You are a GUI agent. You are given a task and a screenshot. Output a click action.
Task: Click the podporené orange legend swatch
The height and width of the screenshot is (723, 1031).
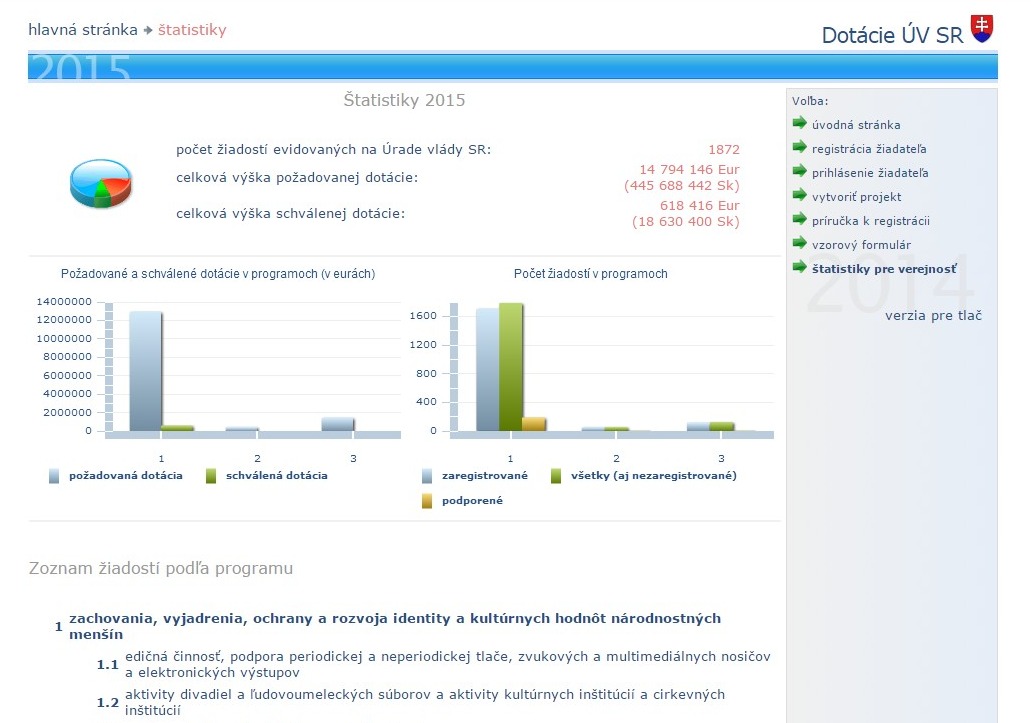[427, 501]
